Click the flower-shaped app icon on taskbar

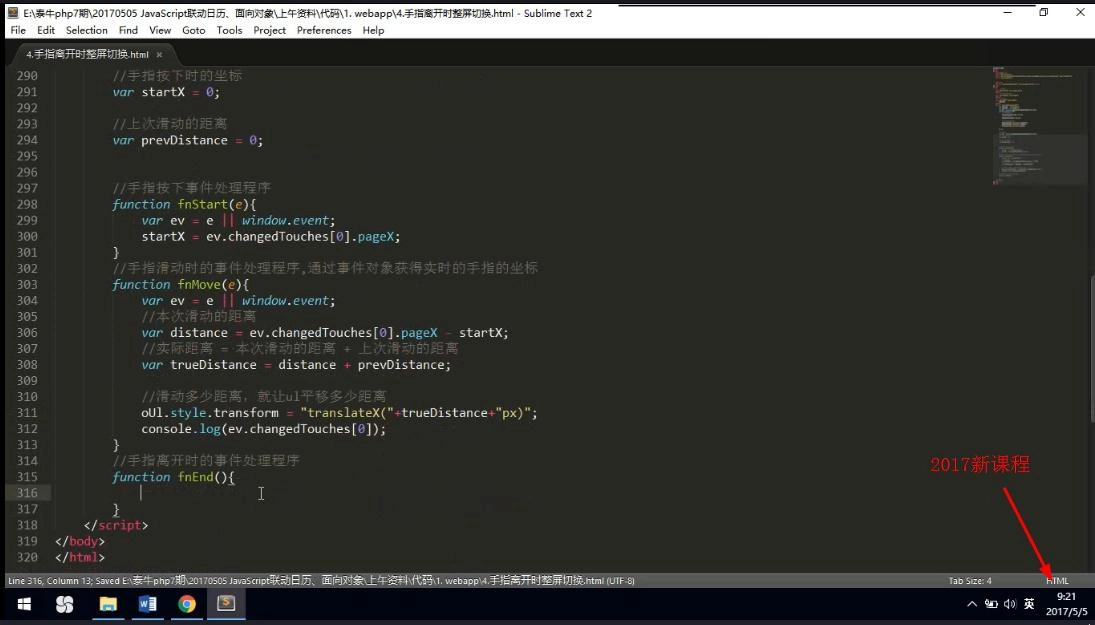tap(64, 604)
